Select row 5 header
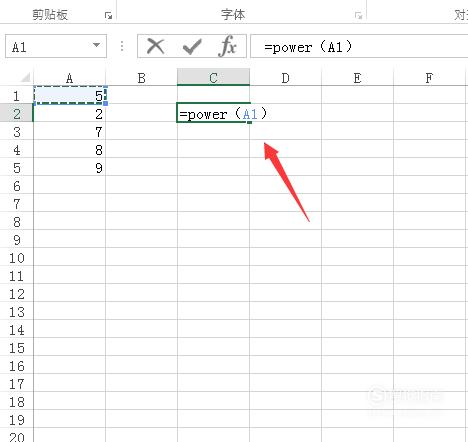Image resolution: width=468 pixels, height=442 pixels. (x=16, y=168)
